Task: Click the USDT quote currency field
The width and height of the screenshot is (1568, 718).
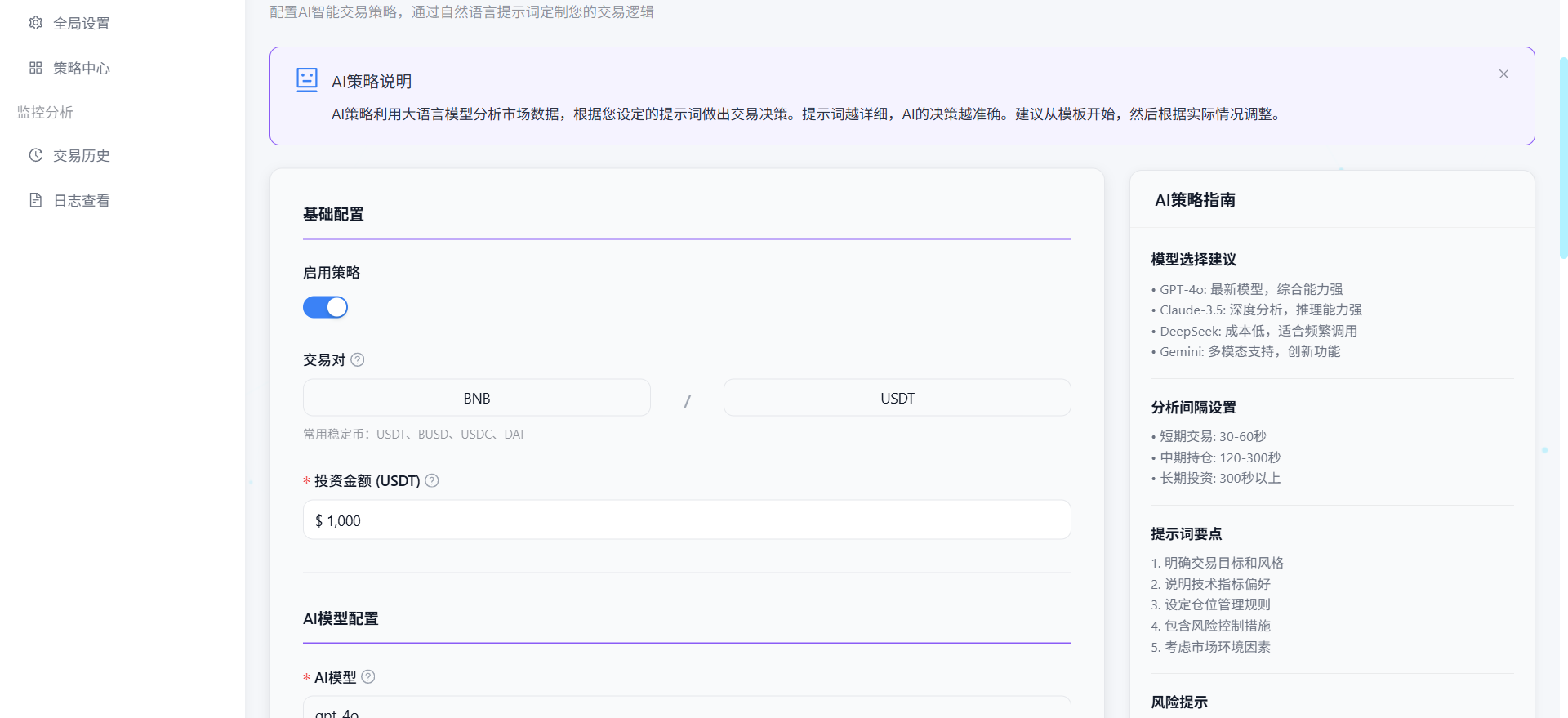Action: pyautogui.click(x=897, y=398)
